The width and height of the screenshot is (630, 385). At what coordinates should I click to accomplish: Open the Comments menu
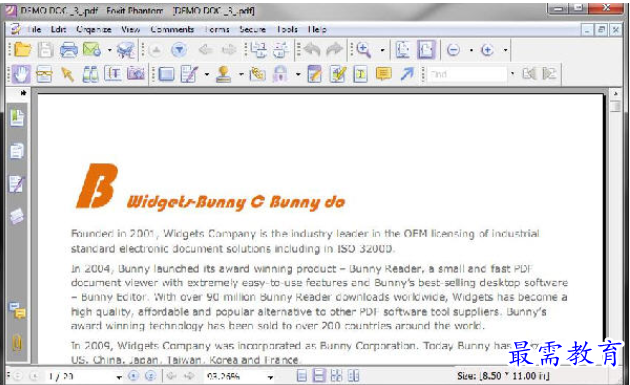[x=172, y=29]
